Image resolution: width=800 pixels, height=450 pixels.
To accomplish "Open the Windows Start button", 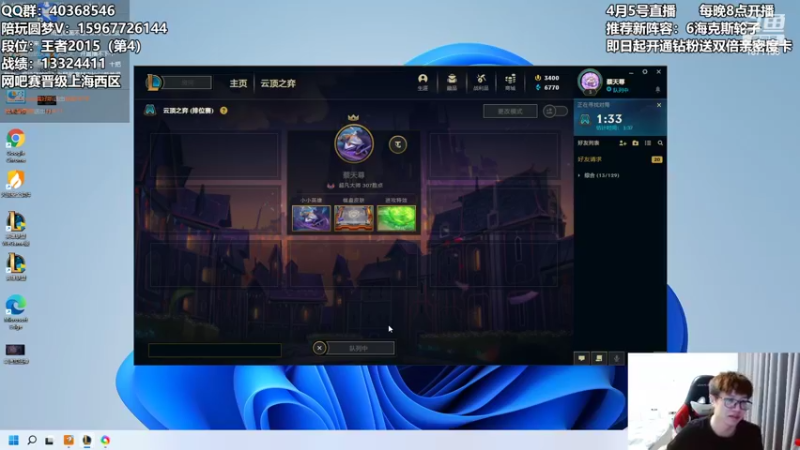I will click(x=14, y=440).
